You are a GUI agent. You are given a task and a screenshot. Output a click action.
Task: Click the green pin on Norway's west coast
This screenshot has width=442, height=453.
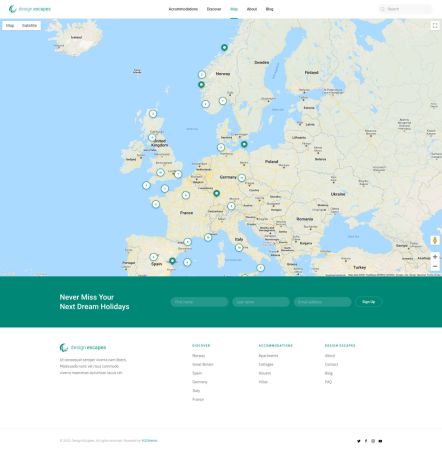coord(201,84)
